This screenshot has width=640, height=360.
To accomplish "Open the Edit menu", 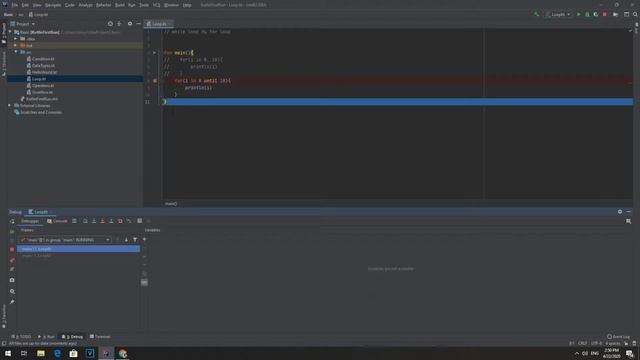I will pyautogui.click(x=25, y=5).
